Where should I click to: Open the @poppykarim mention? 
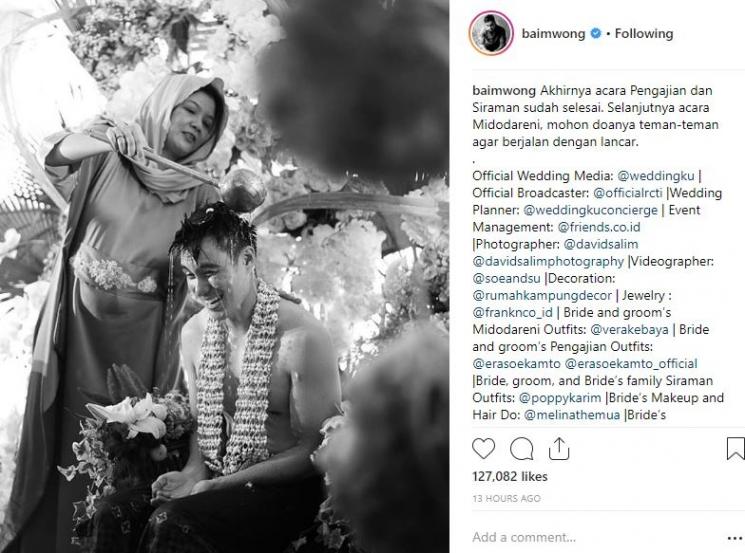[x=560, y=398]
